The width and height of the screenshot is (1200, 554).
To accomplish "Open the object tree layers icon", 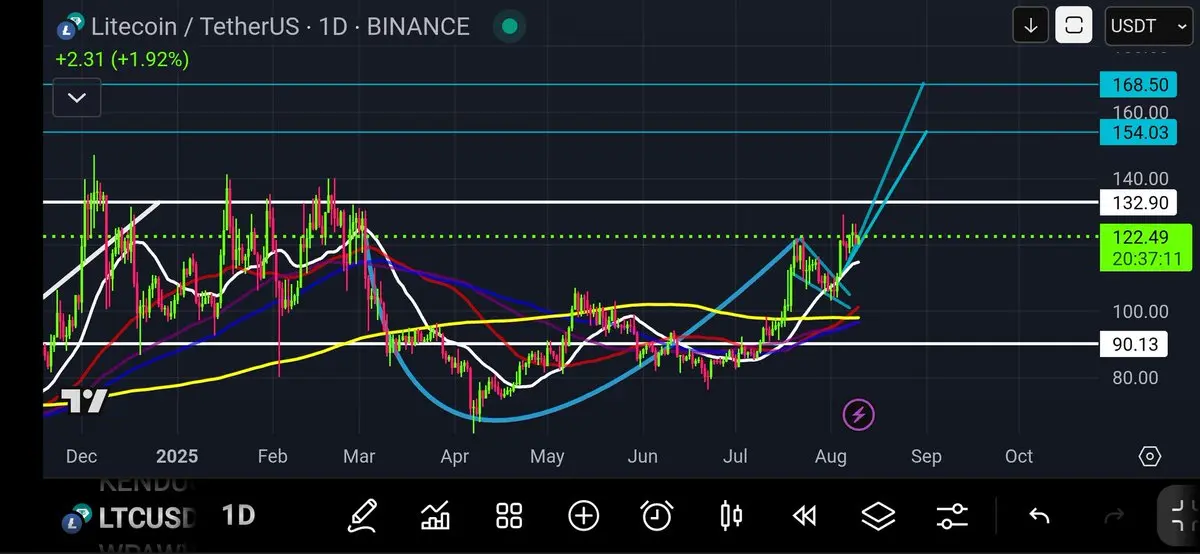I will point(877,516).
